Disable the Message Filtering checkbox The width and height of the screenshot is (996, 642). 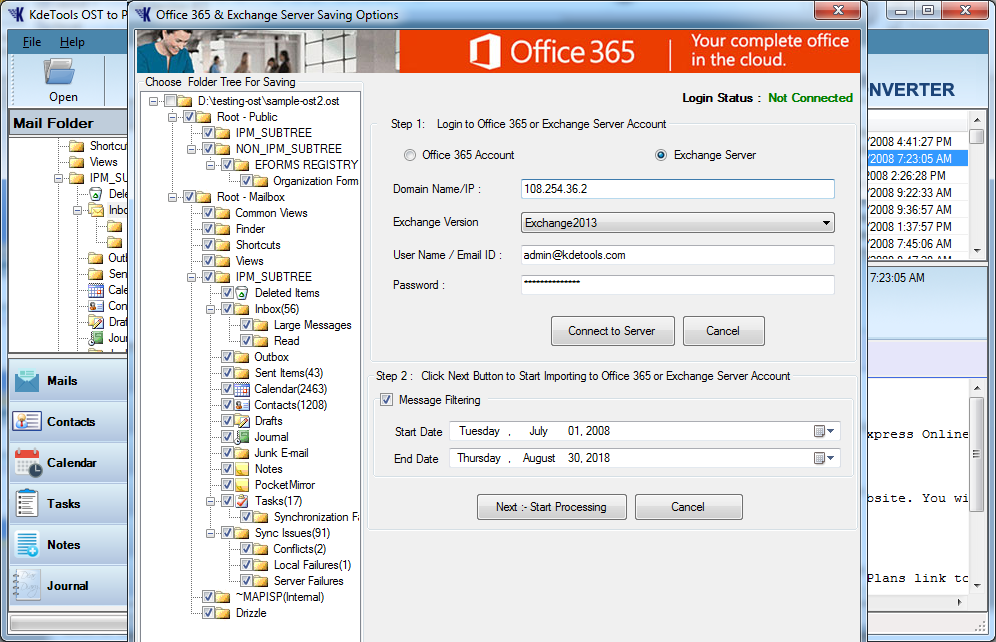pyautogui.click(x=387, y=401)
